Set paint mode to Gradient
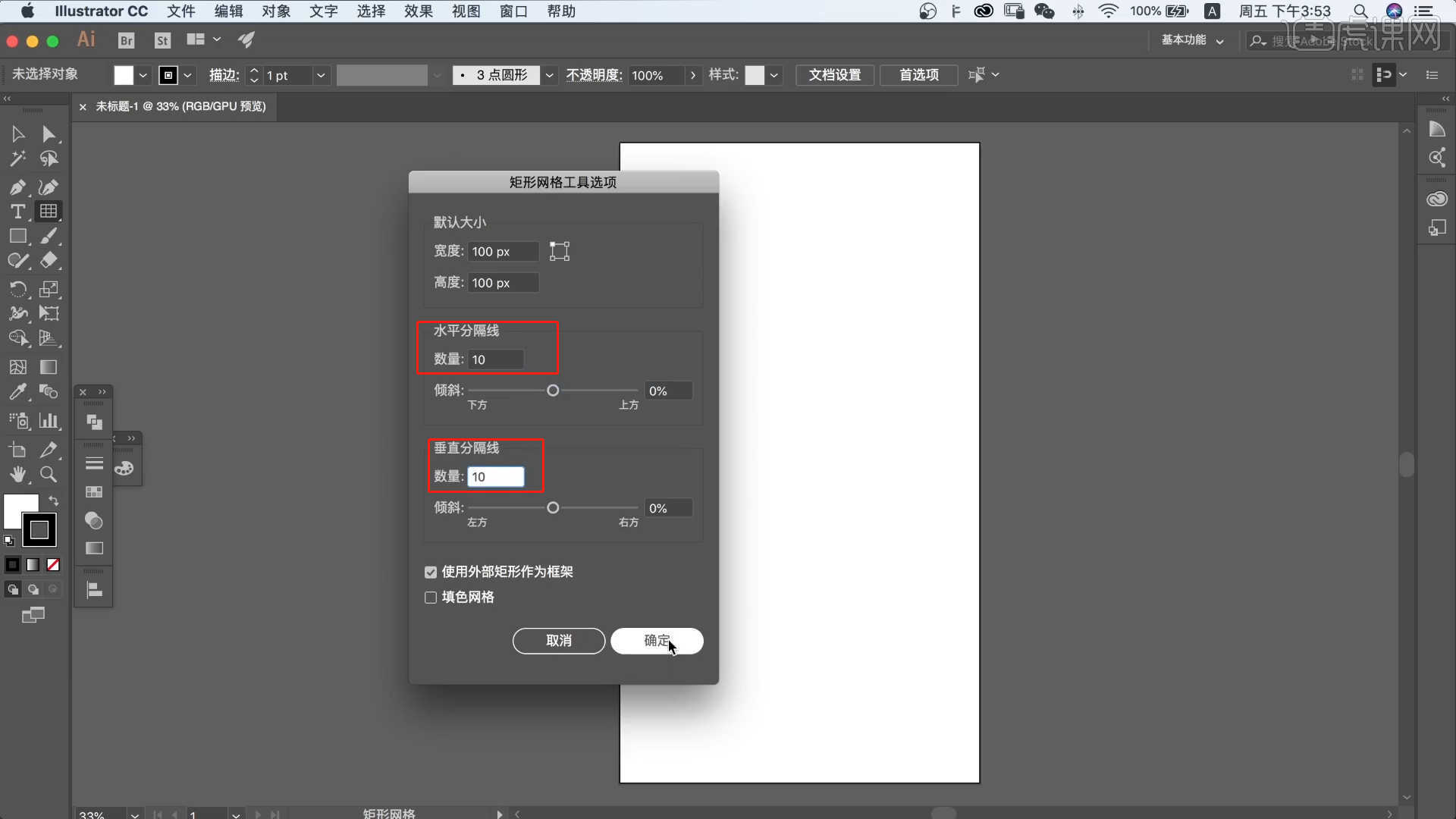 point(33,565)
